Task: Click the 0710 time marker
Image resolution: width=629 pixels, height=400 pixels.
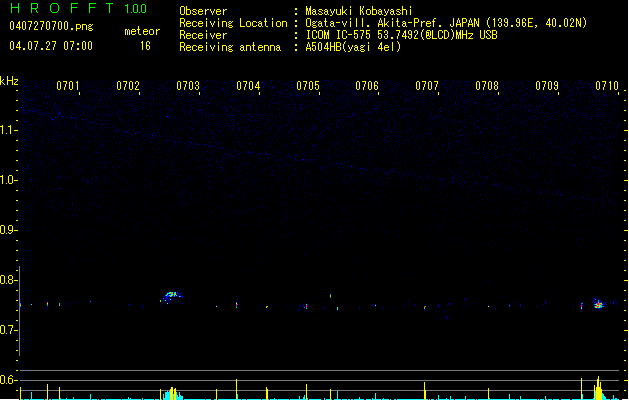Action: click(x=607, y=86)
